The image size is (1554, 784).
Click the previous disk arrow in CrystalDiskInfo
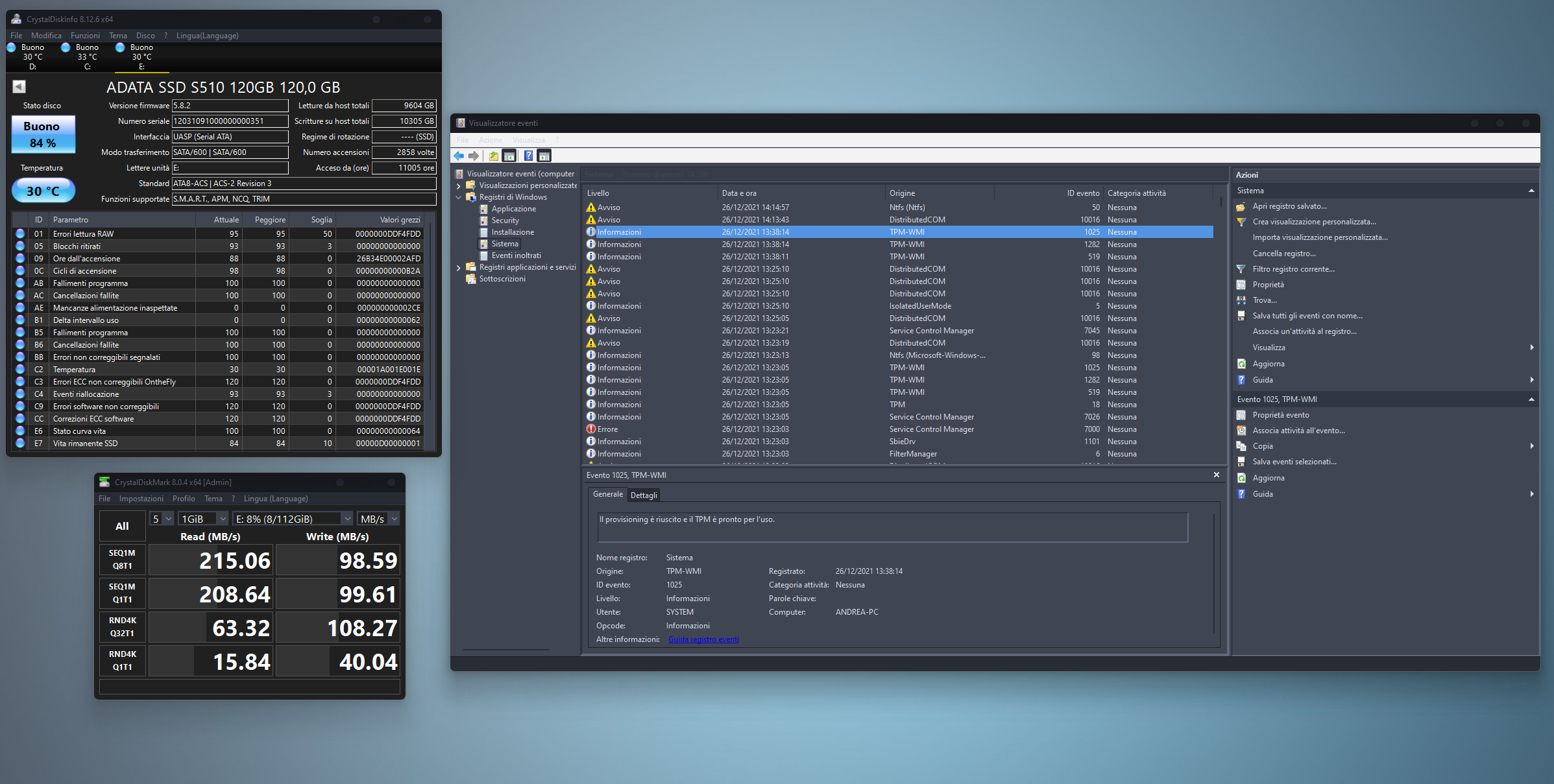pos(19,86)
